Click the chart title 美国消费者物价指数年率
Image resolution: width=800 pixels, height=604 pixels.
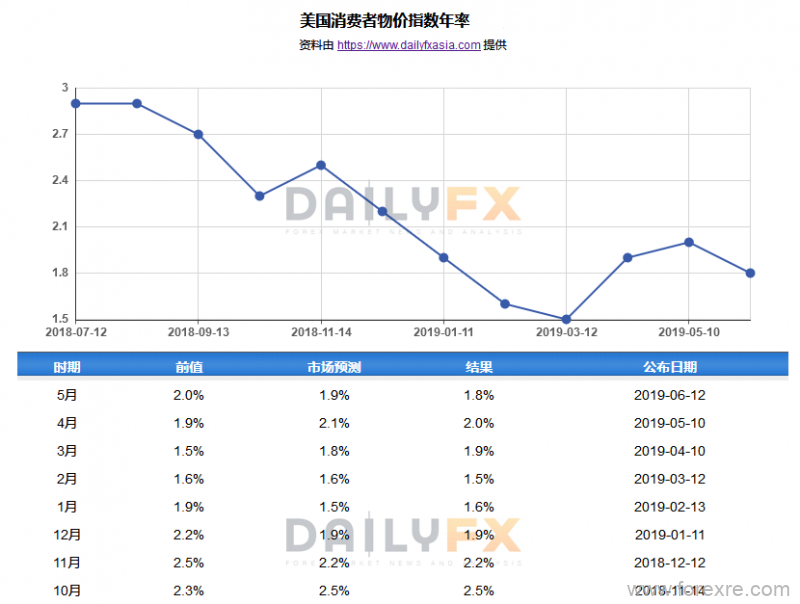tap(385, 20)
